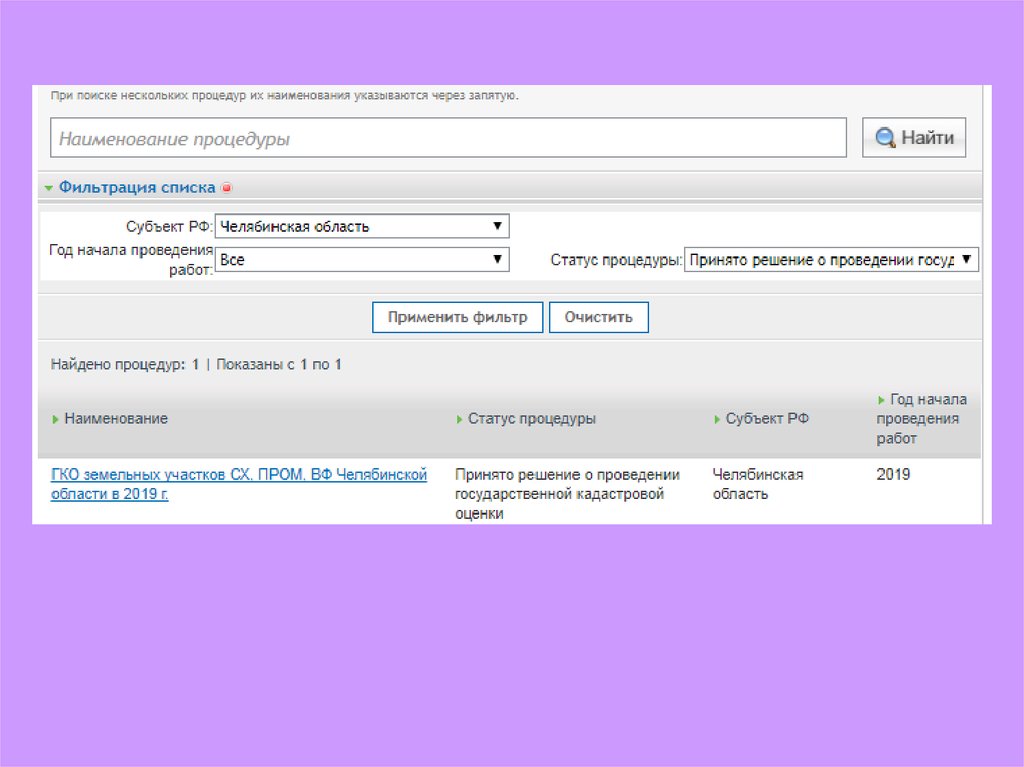Screen dimensions: 1024x767
Task: Click the 2019 year cell in results
Action: (893, 474)
